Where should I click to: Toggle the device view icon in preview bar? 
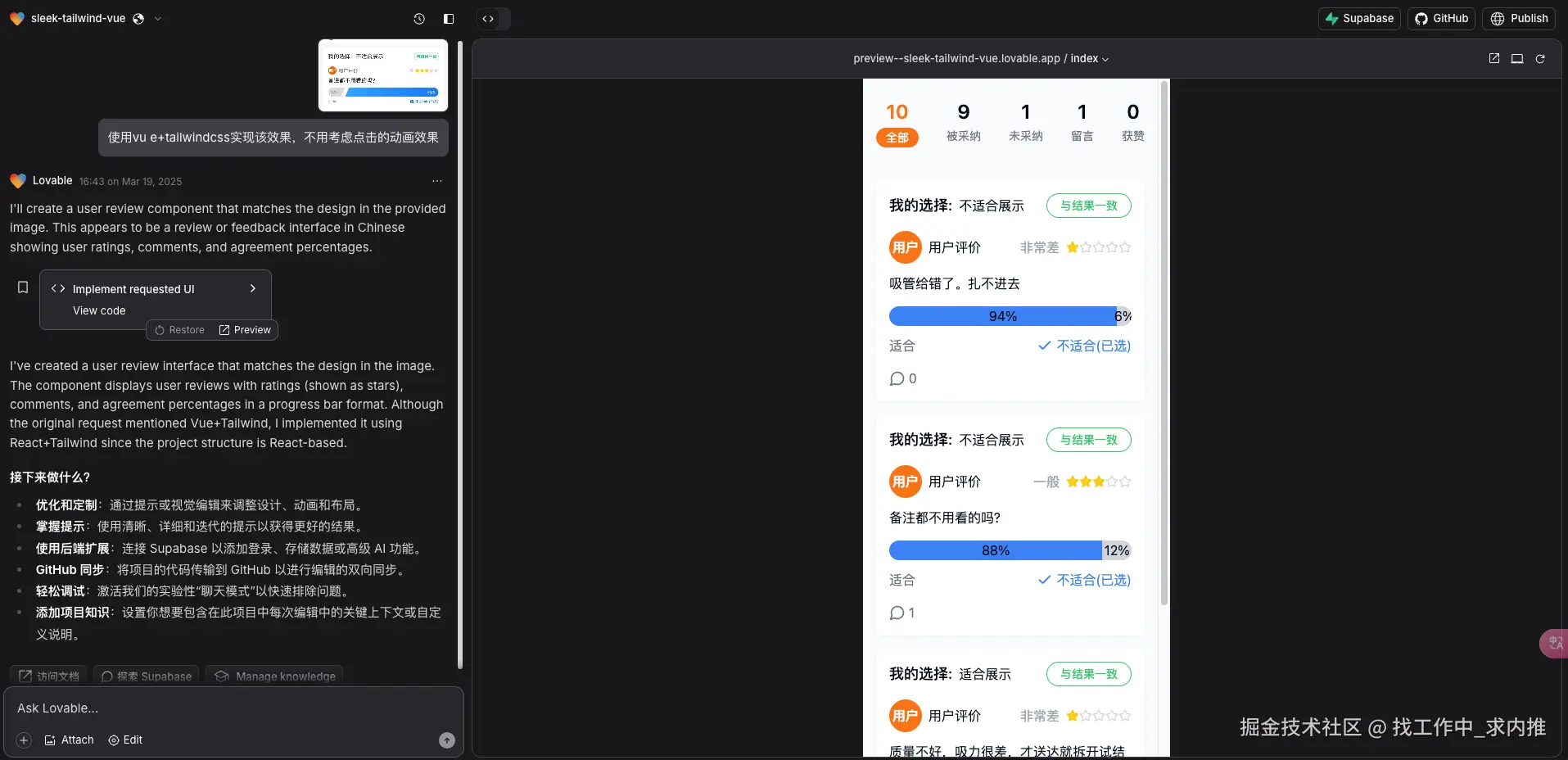(1517, 58)
